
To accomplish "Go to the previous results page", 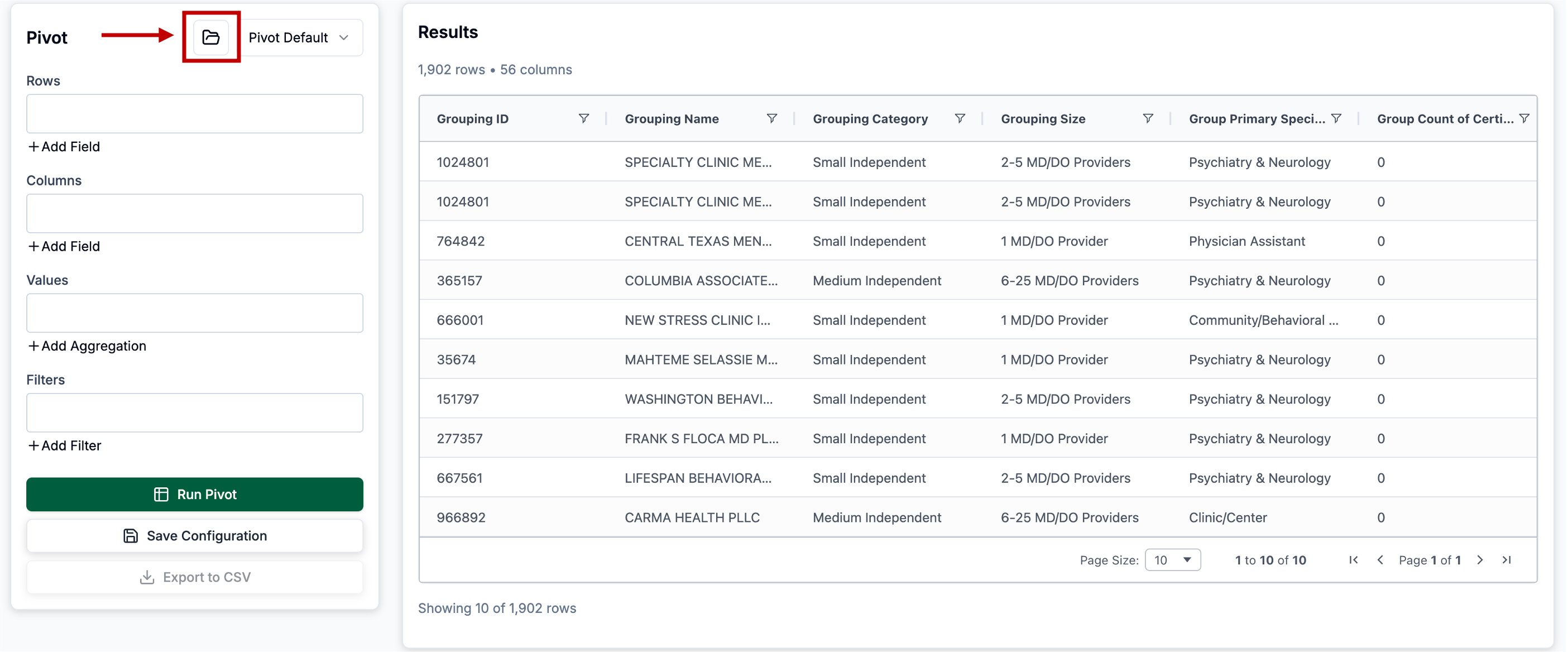I will point(1380,559).
